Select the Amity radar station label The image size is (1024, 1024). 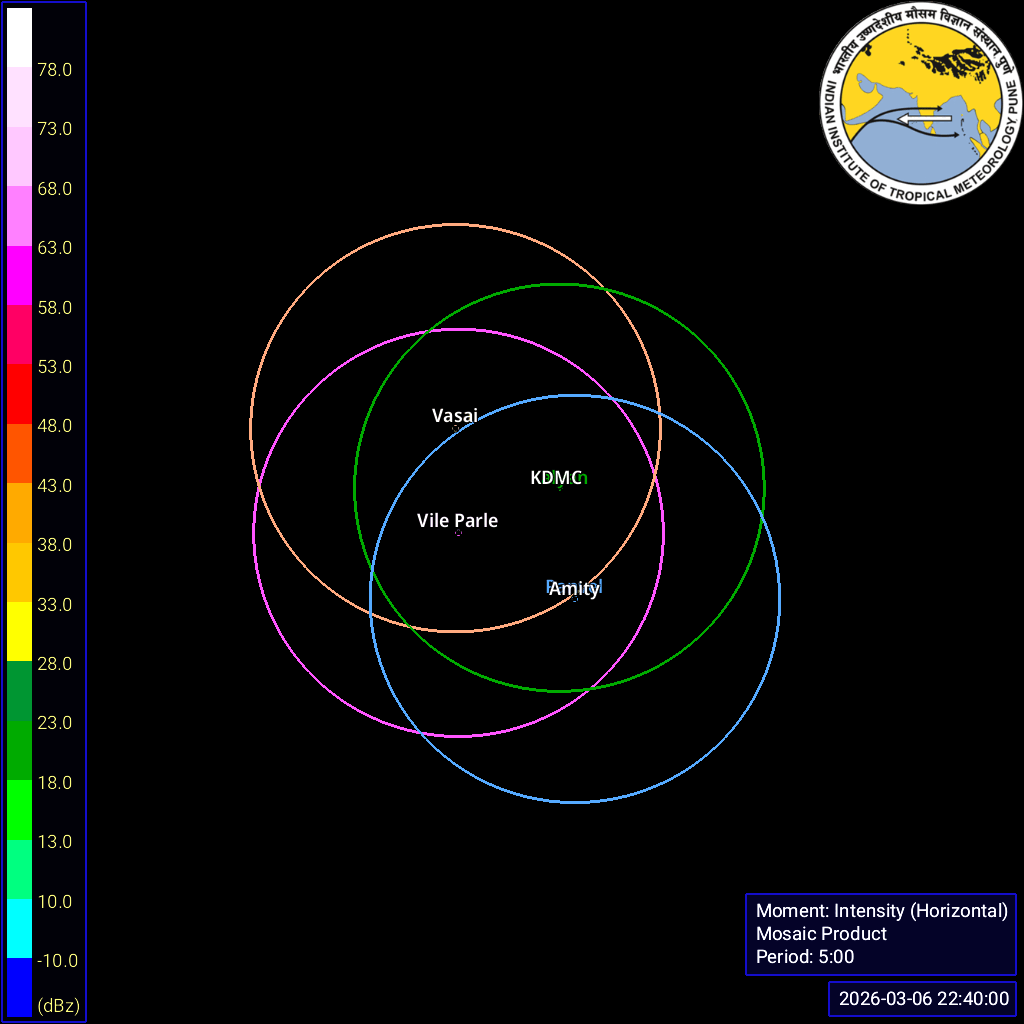(574, 589)
